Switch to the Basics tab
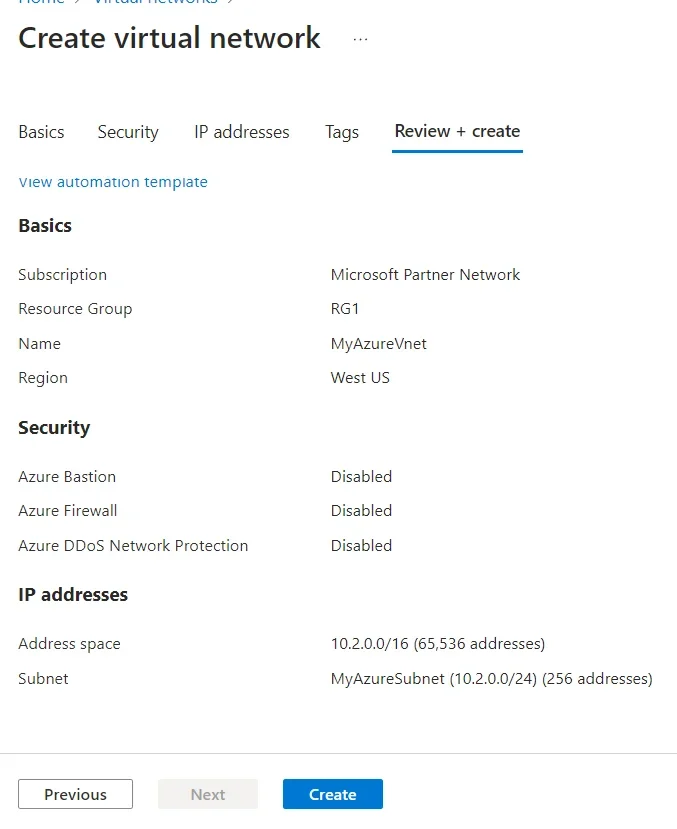This screenshot has width=677, height=829. tap(41, 132)
